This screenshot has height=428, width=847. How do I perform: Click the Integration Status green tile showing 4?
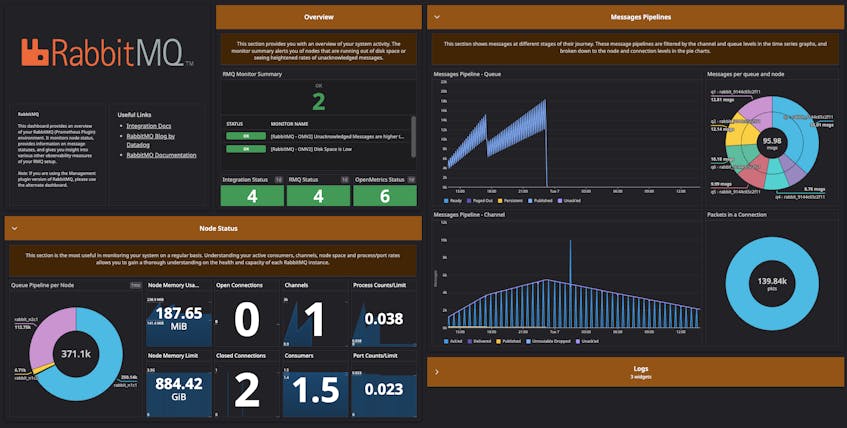(252, 196)
